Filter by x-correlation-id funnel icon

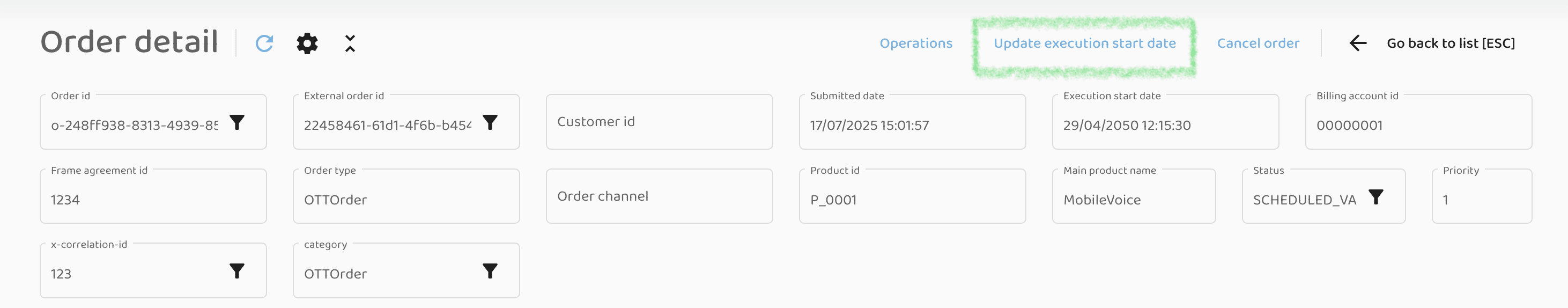pos(237,272)
